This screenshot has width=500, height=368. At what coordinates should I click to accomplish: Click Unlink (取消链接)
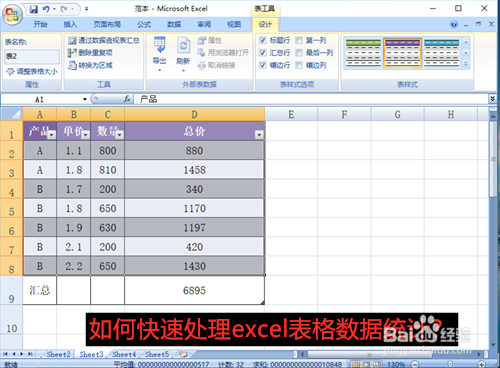(x=216, y=65)
